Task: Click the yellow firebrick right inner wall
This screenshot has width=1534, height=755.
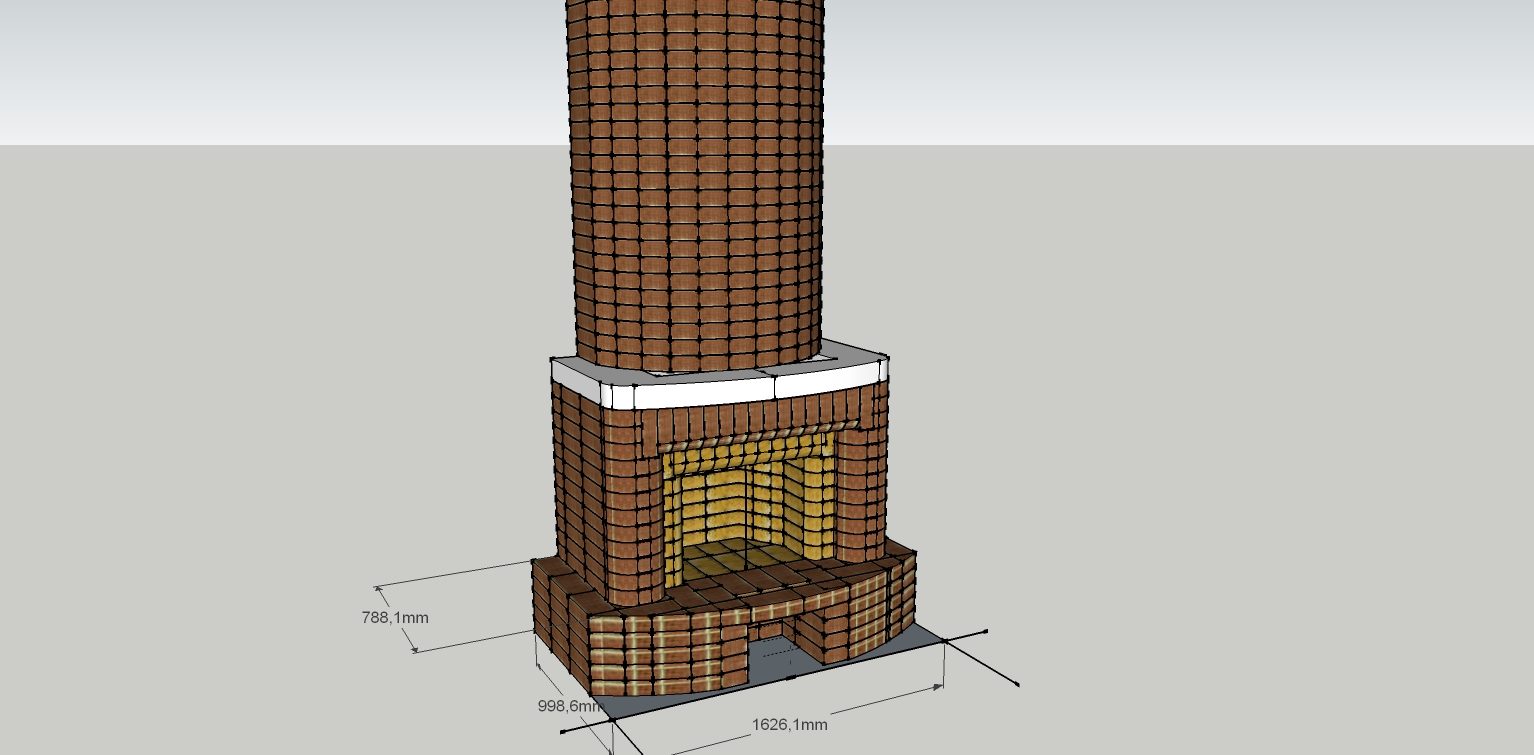Action: pyautogui.click(x=810, y=500)
